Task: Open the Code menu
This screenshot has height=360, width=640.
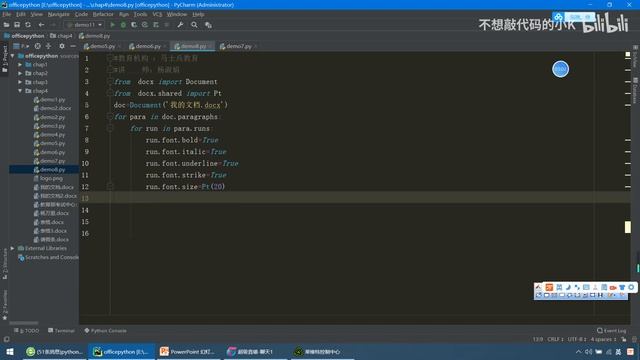Action: click(x=81, y=14)
